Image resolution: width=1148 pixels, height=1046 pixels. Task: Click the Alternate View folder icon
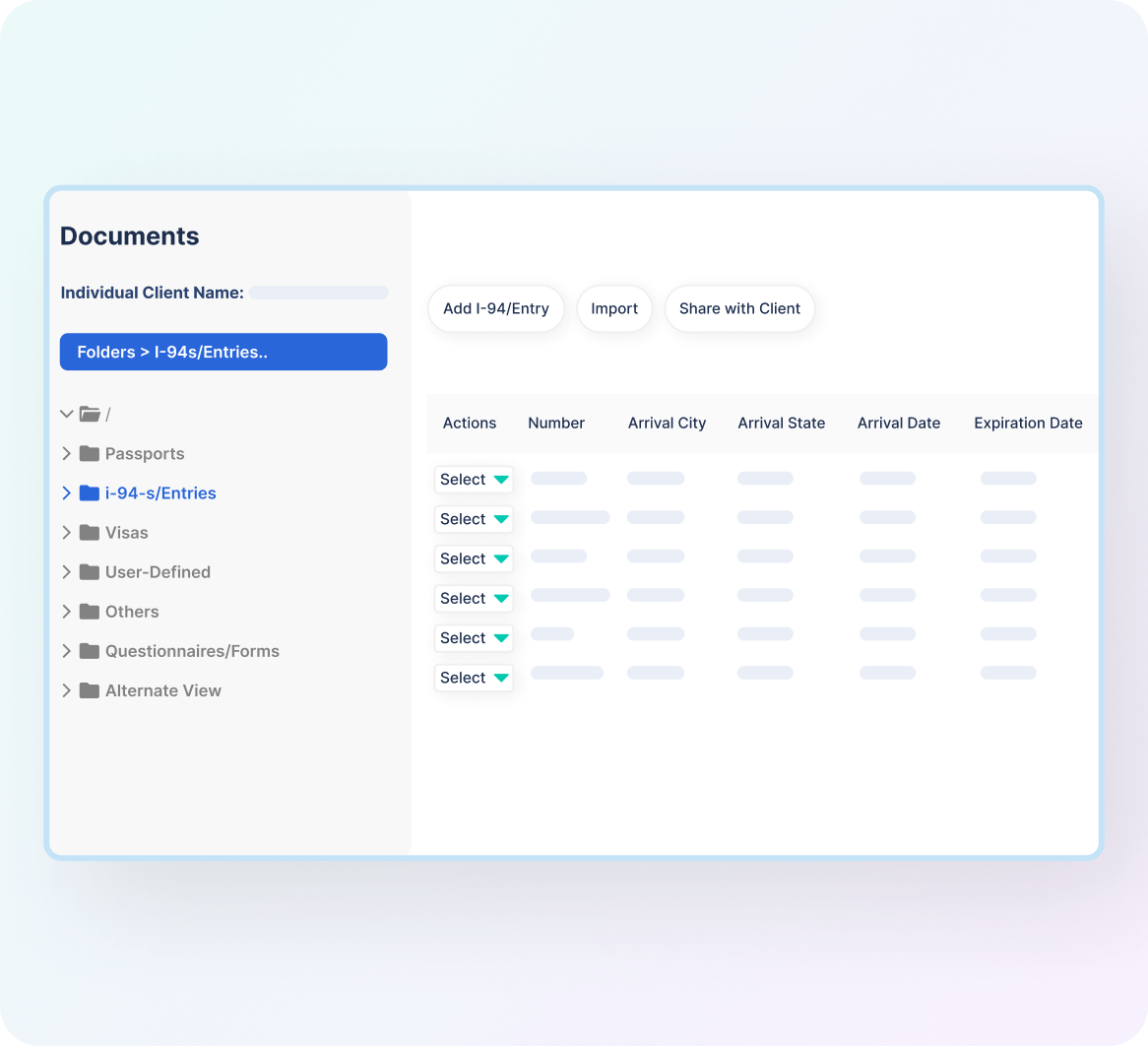click(x=90, y=690)
